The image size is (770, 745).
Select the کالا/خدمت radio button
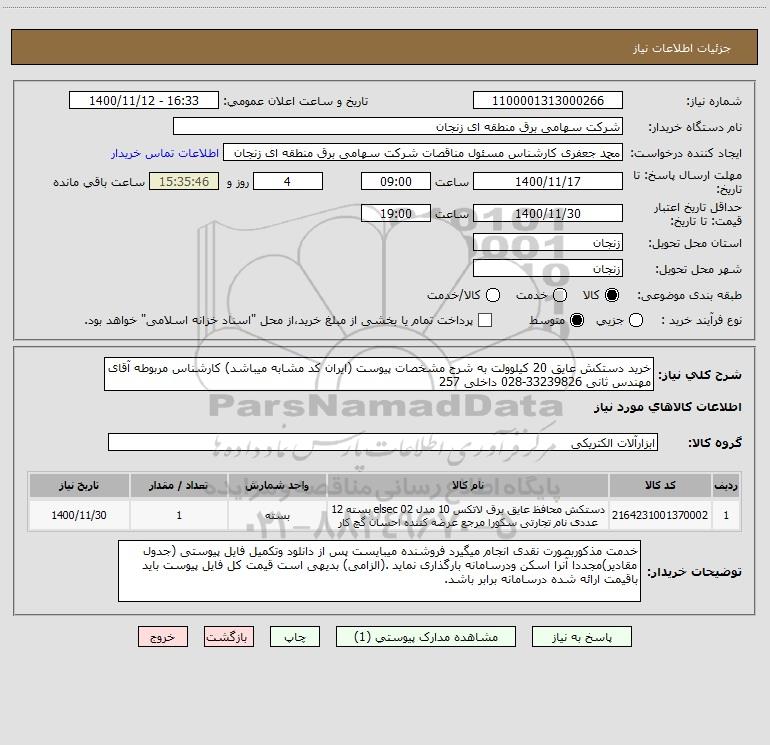(x=493, y=295)
